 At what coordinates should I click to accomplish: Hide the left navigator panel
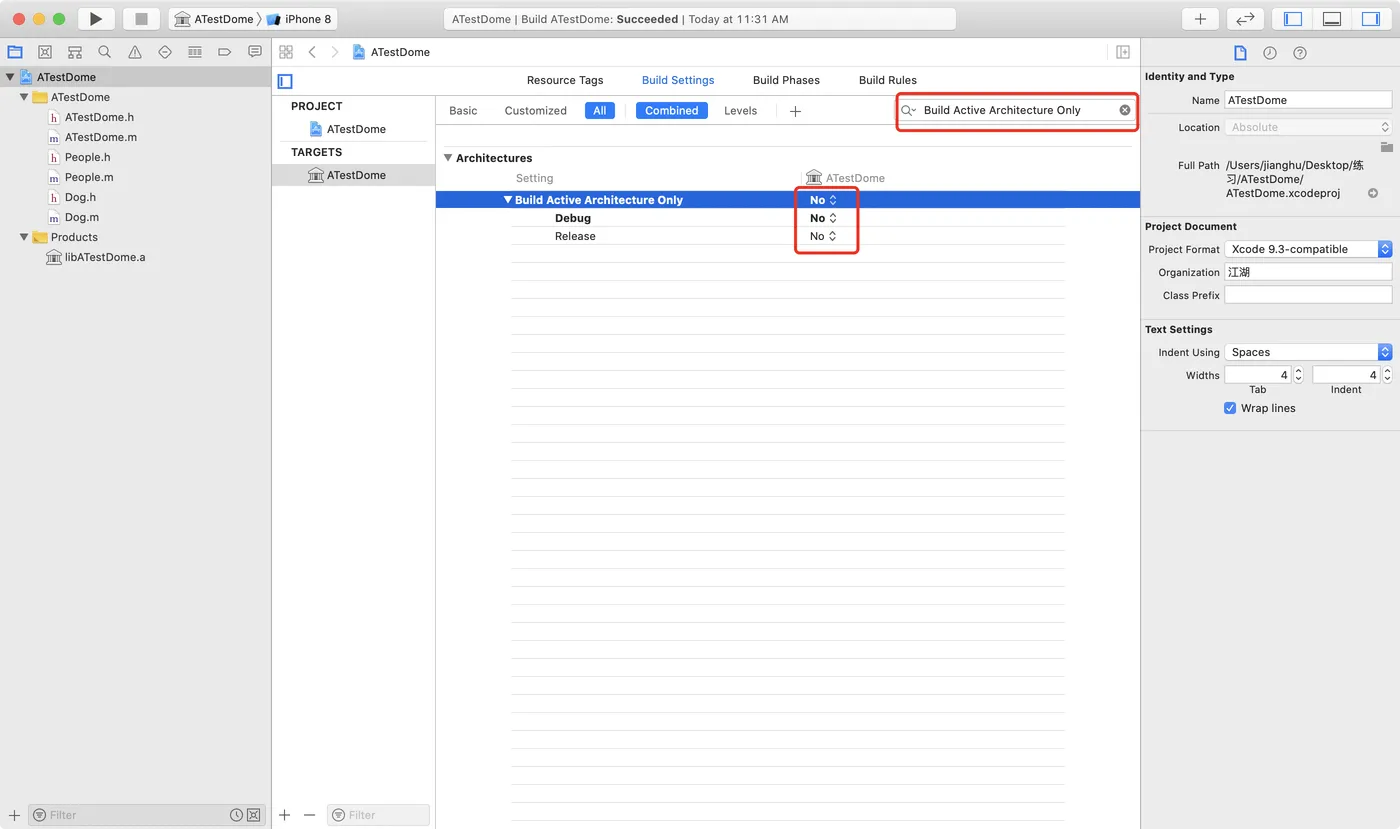point(1293,19)
